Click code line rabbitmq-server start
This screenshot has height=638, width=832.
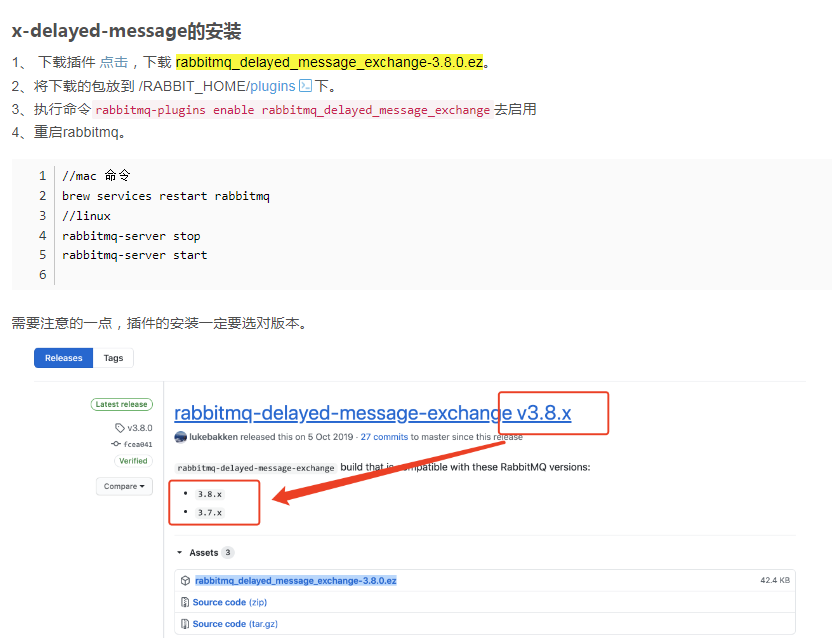click(x=135, y=255)
